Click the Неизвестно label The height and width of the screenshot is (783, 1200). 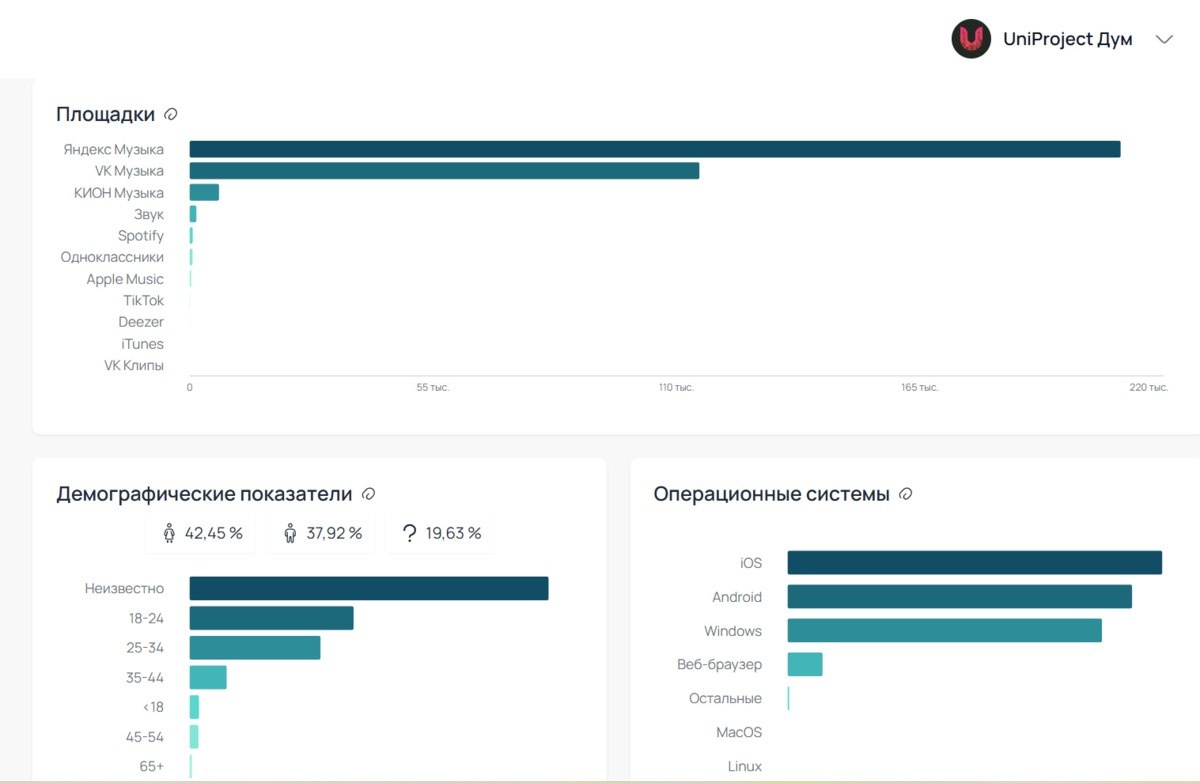124,588
